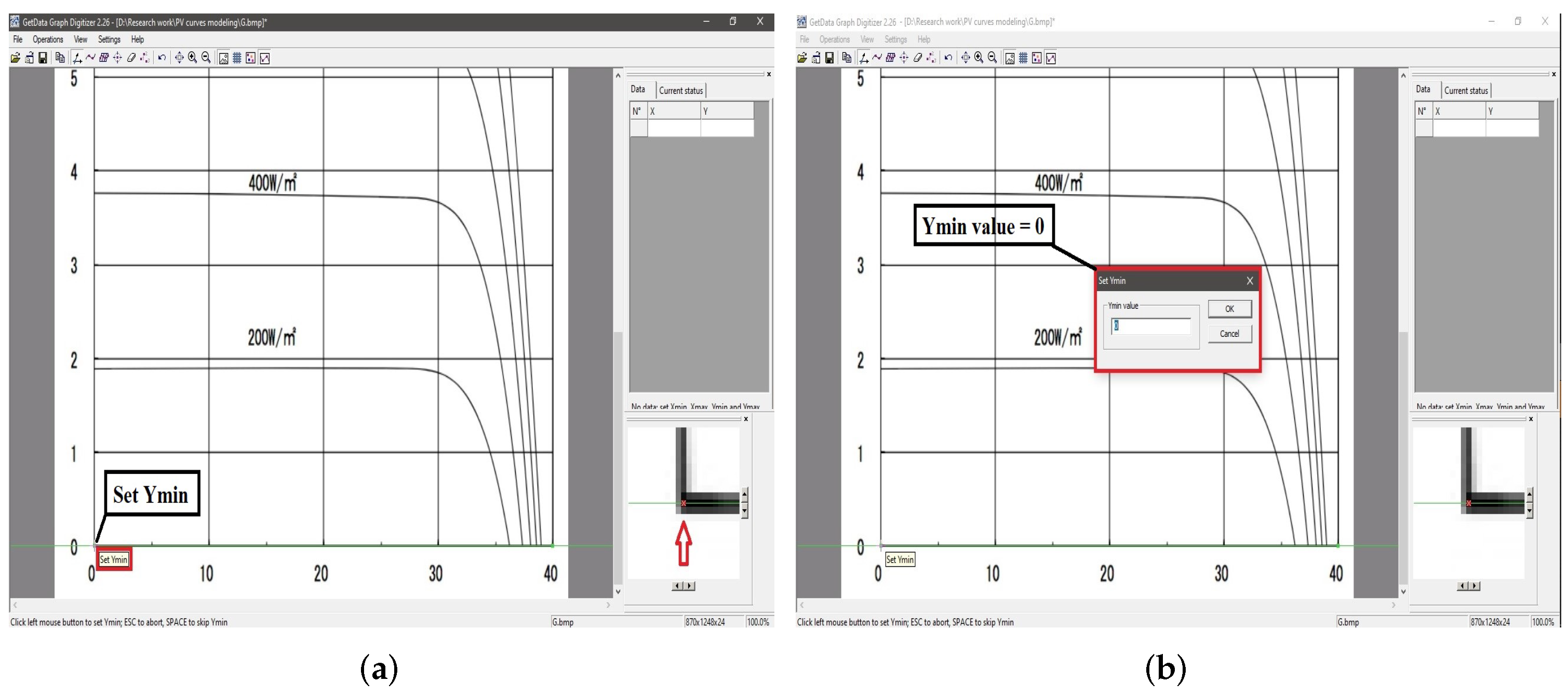
Task: Click the Copy data icon in left toolbar
Action: click(60, 58)
